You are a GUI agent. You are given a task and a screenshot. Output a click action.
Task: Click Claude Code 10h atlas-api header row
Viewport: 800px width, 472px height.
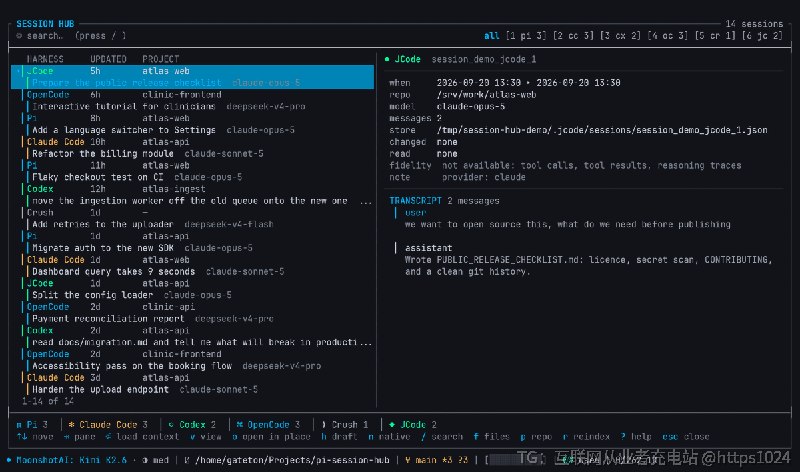192,142
